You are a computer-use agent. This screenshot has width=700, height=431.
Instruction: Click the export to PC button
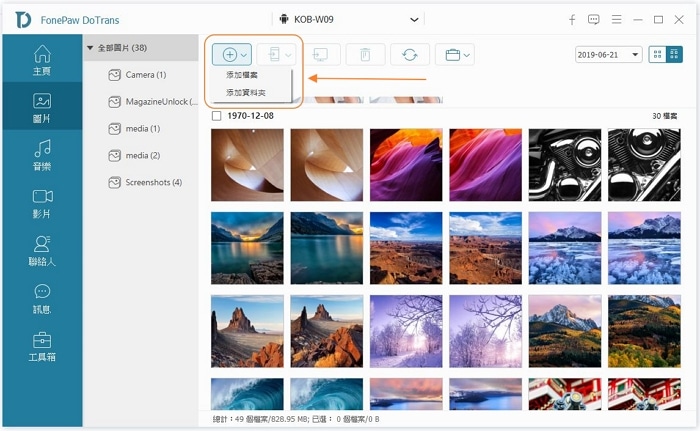[320, 55]
